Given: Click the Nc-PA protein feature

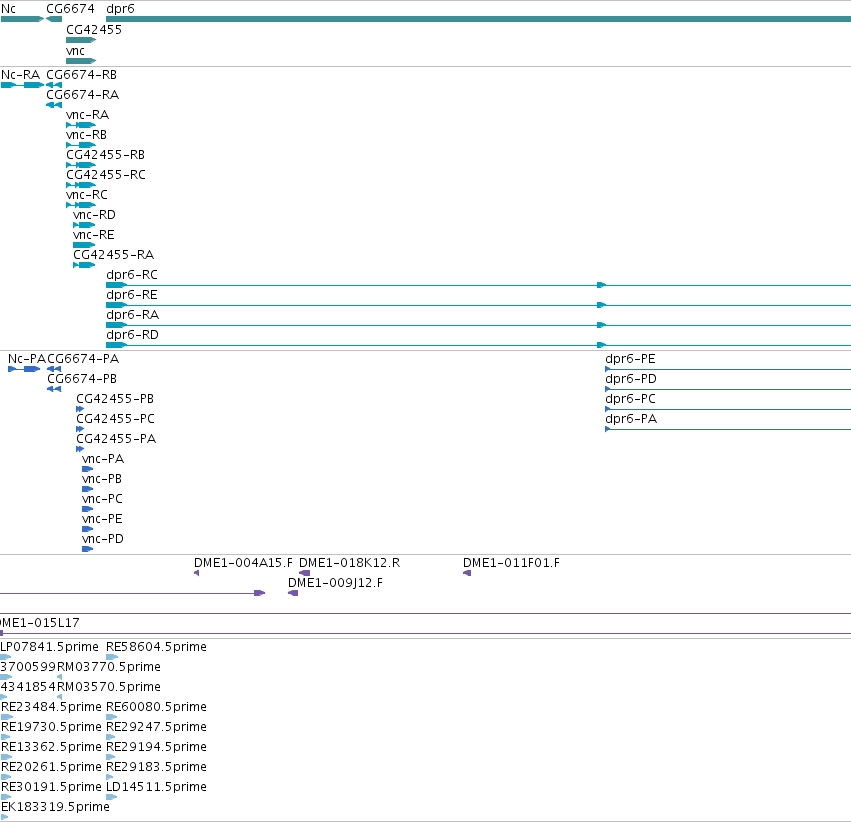Looking at the screenshot, I should [24, 369].
